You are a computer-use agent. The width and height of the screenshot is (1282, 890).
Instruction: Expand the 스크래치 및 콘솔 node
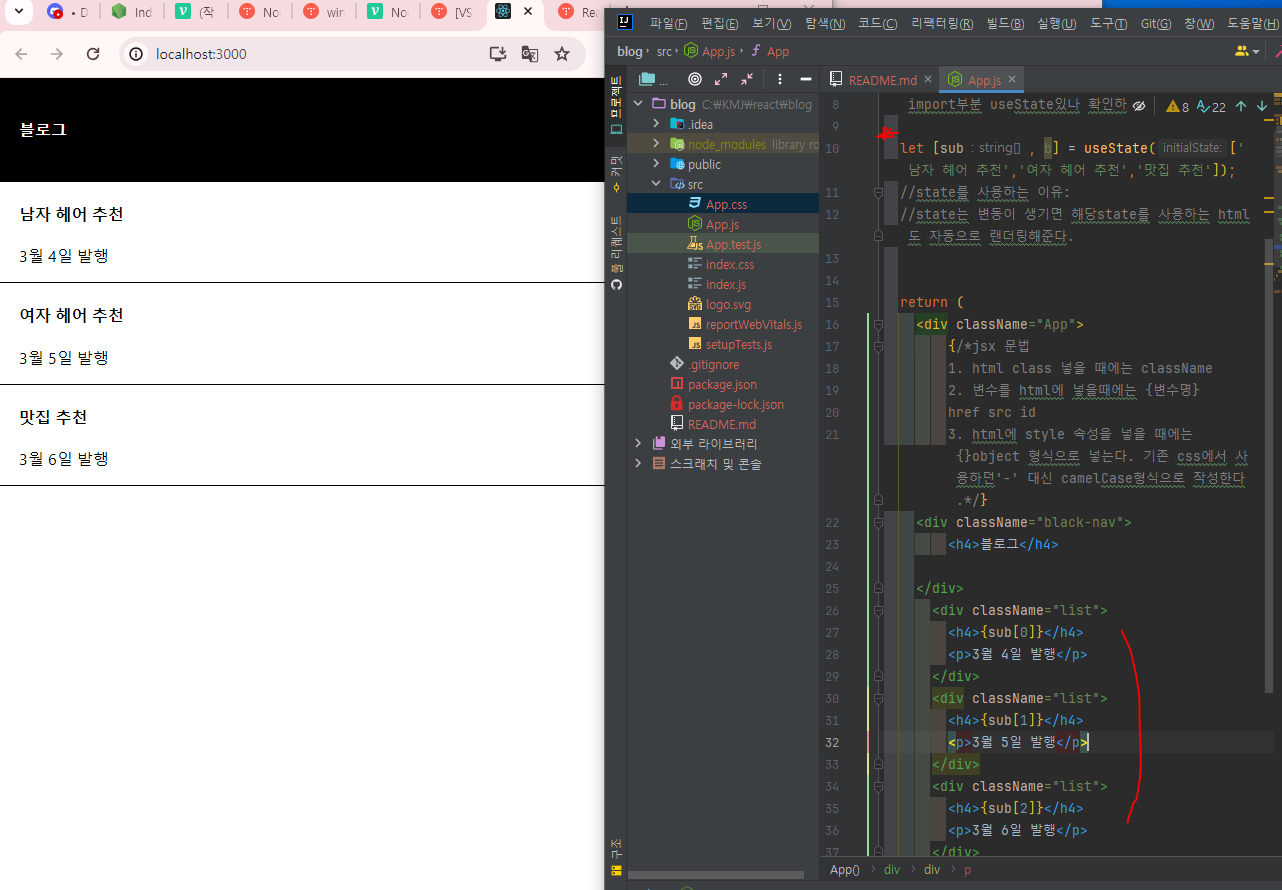click(638, 463)
